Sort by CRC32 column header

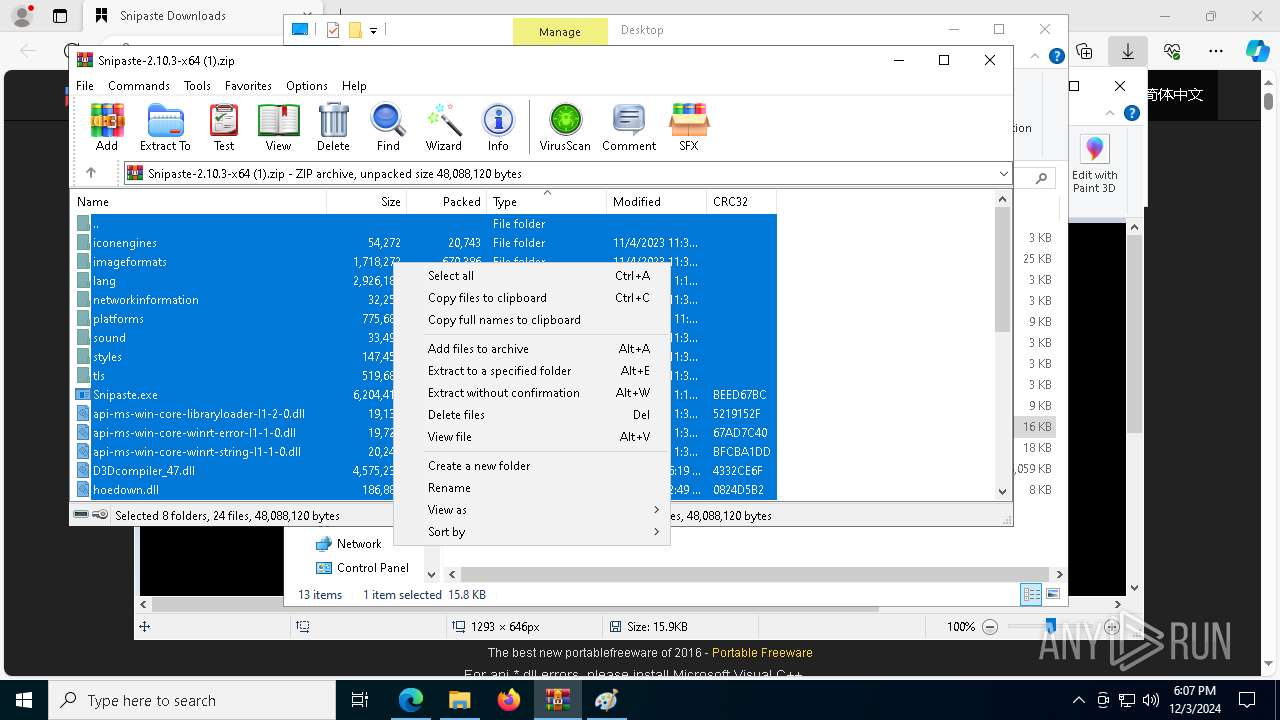(741, 202)
